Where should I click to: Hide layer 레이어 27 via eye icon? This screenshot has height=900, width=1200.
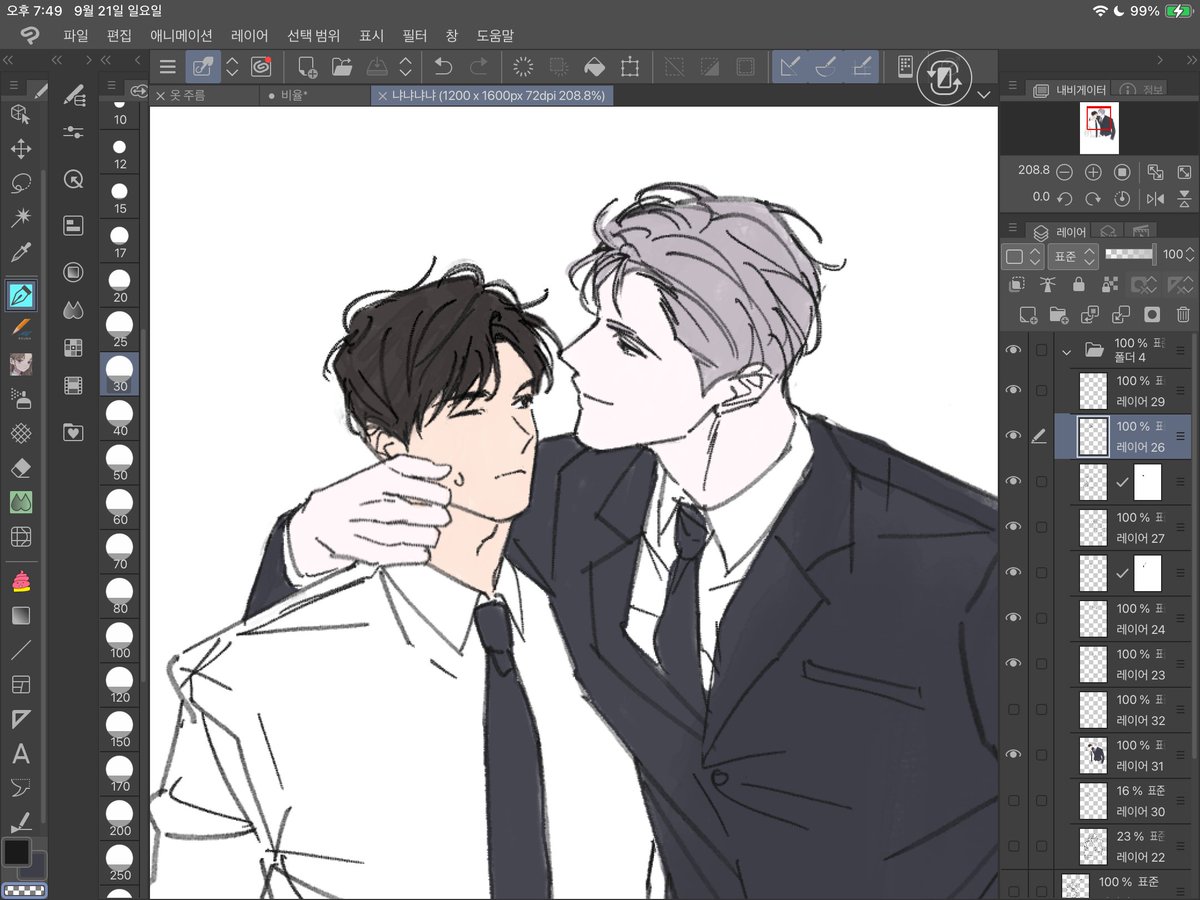pos(1014,526)
